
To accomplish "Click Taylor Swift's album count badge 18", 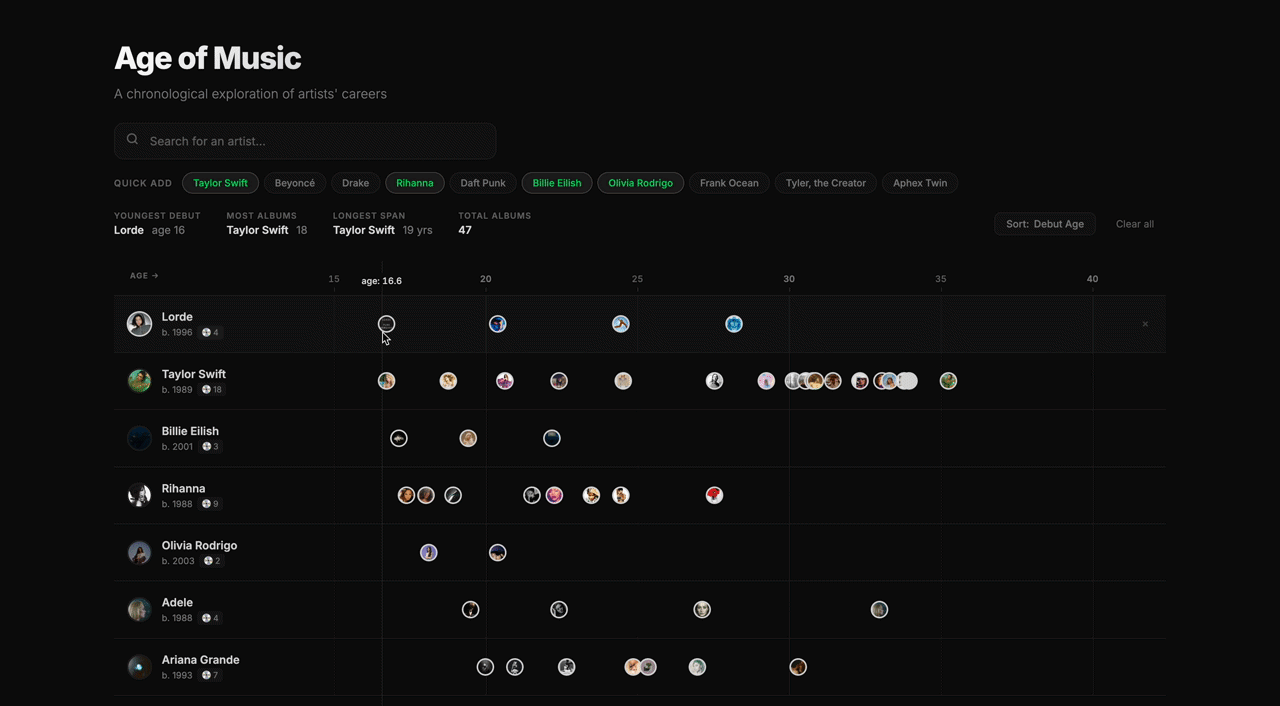I will coord(213,390).
